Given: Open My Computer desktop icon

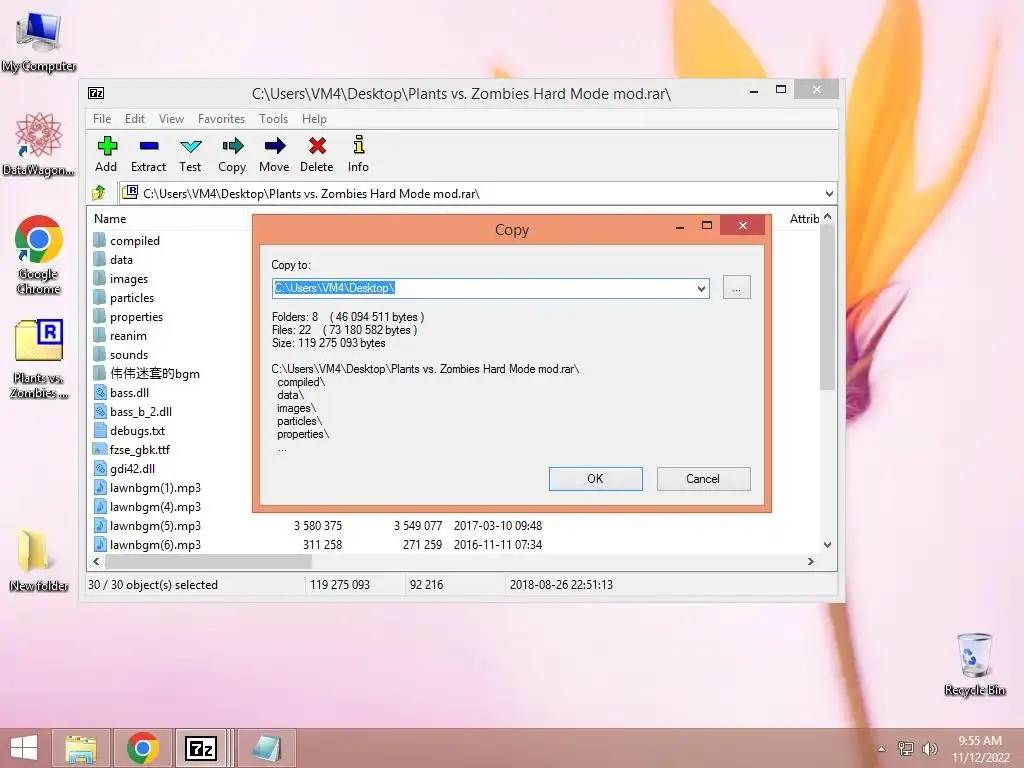Looking at the screenshot, I should 39,40.
